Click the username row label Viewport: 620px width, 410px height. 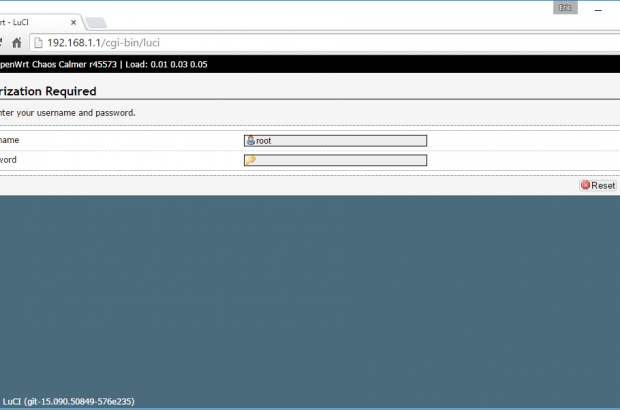[x=10, y=141]
